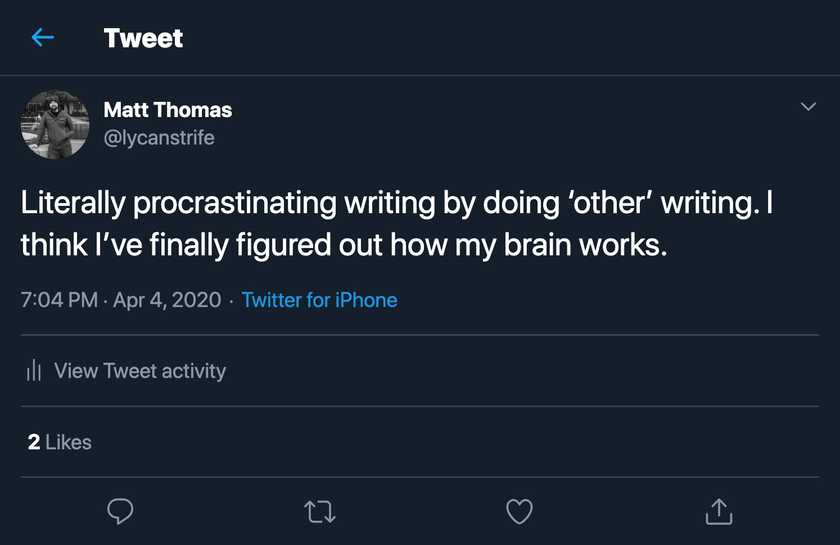
Task: Click the tweet line about brain works
Action: click(343, 245)
